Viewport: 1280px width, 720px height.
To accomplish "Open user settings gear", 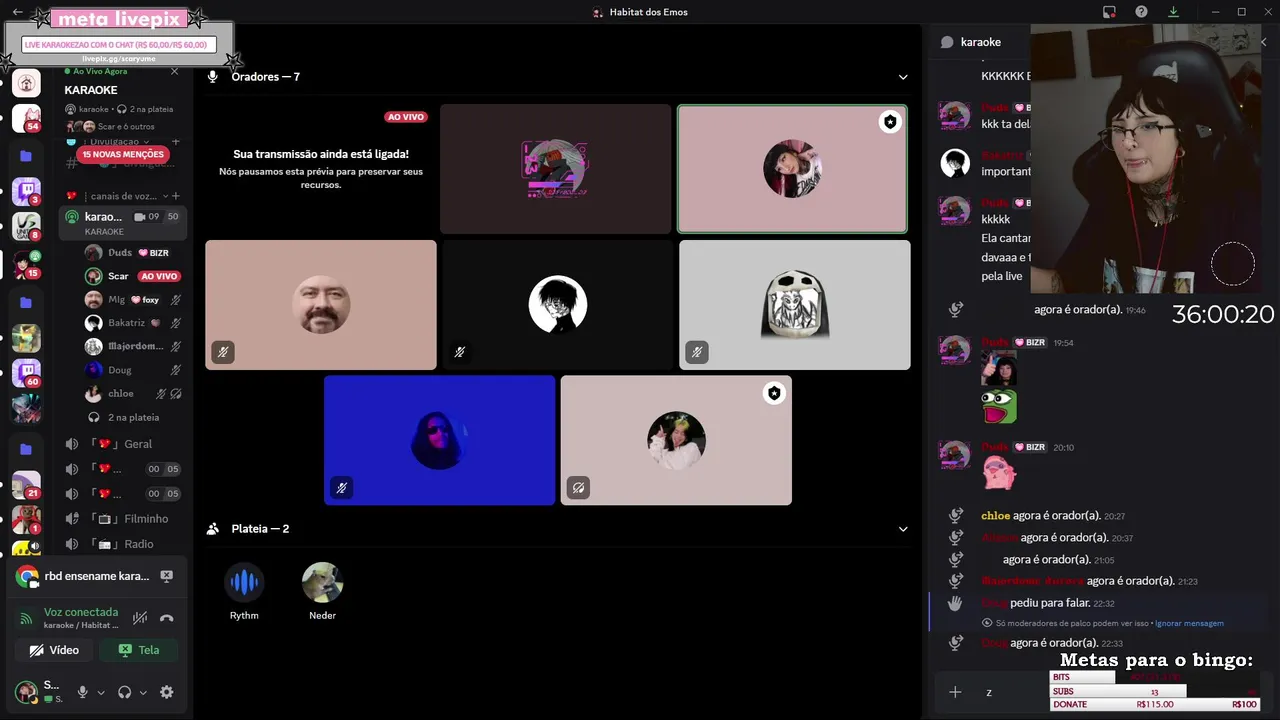I will (x=167, y=692).
